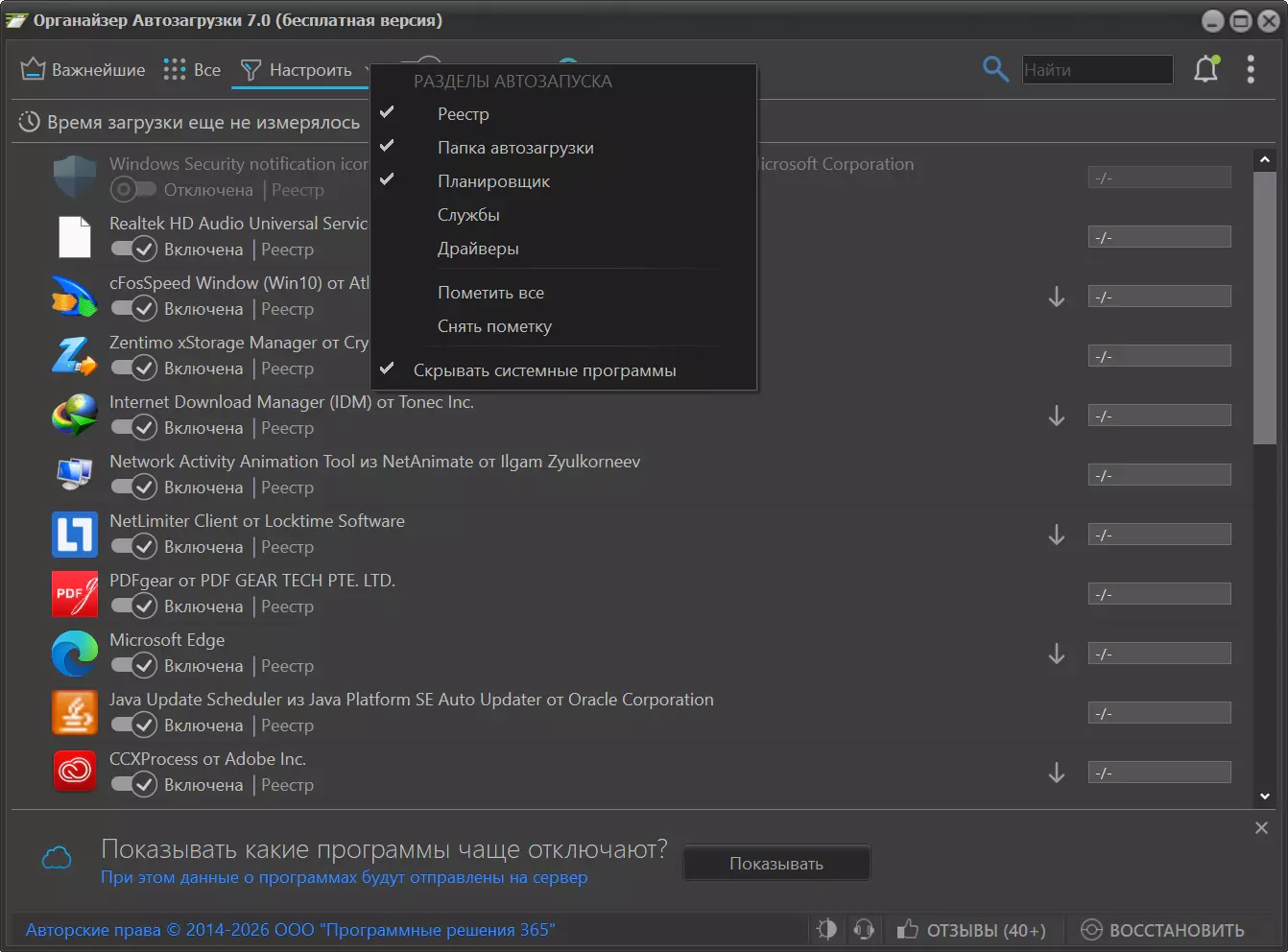Enable the Windows Security notification icon startup toggle
1288x952 pixels.
coord(133,190)
